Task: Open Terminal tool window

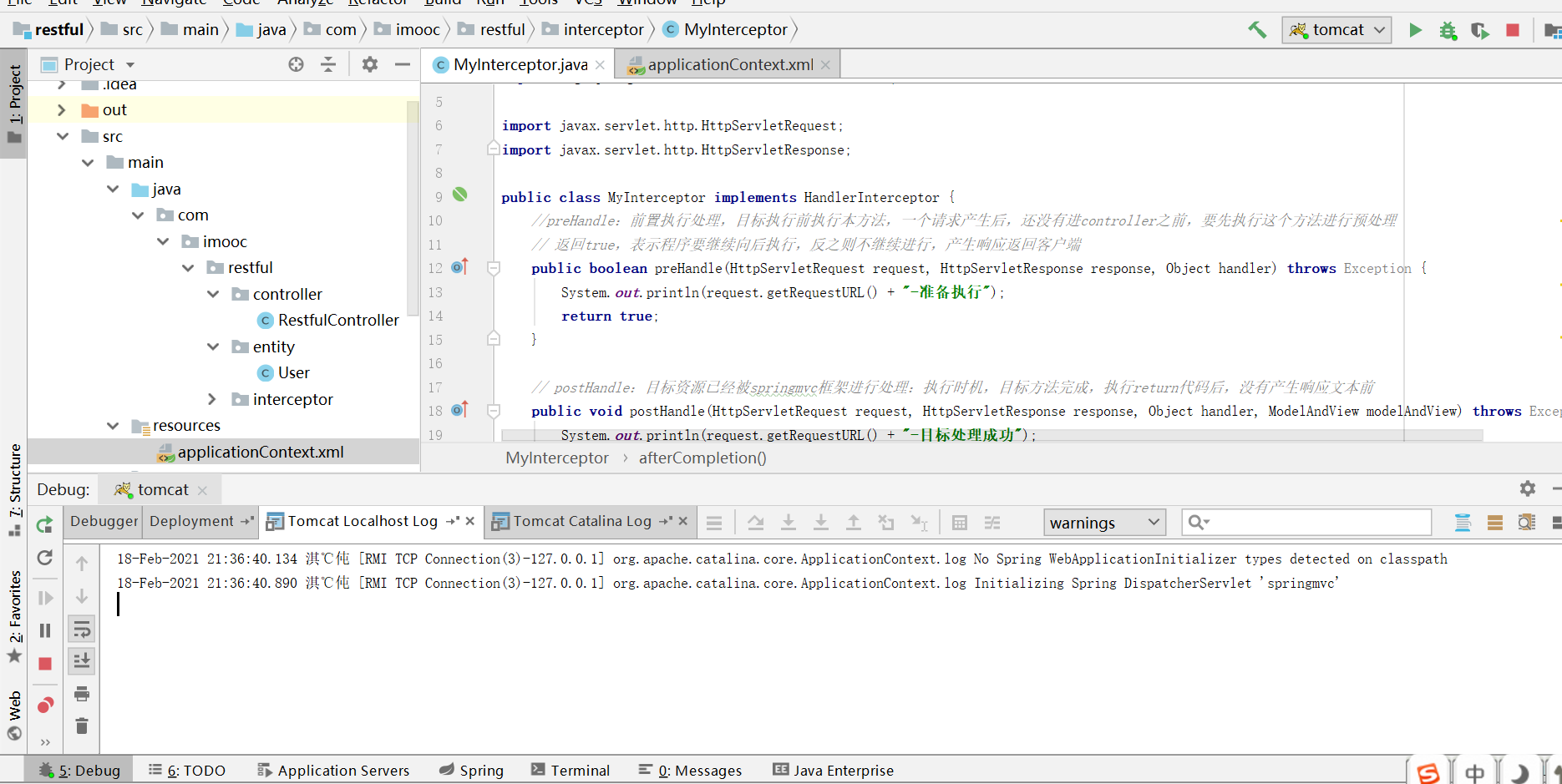Action: pos(571,770)
